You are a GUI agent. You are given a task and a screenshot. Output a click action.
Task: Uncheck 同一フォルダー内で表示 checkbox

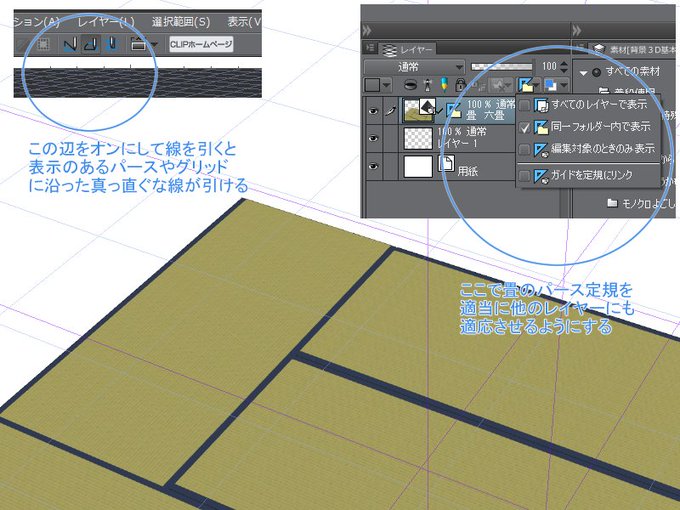524,127
